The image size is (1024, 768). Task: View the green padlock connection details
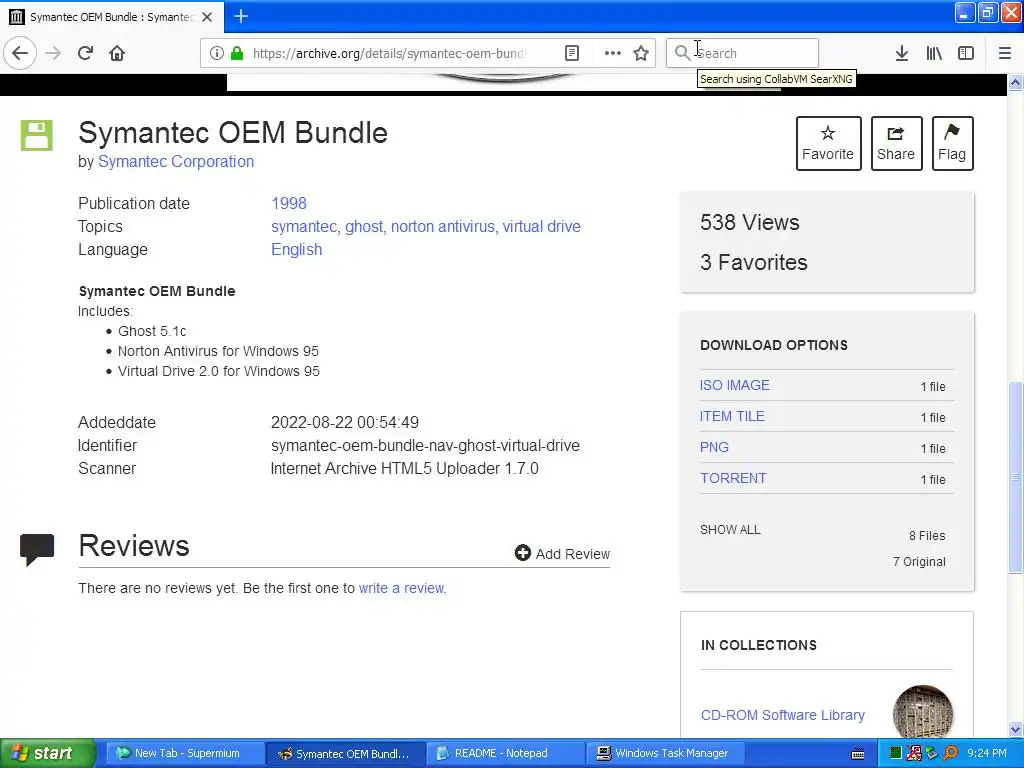237,53
